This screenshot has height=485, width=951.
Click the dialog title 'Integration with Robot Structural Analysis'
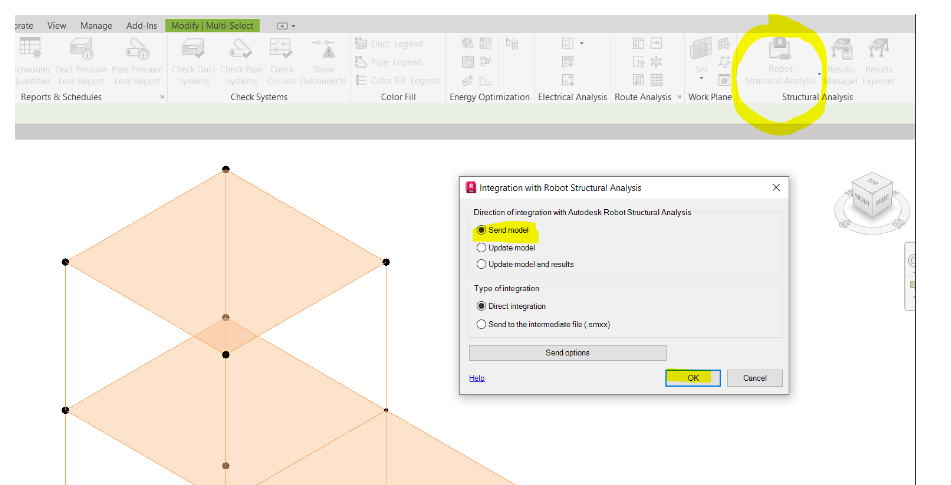pos(560,188)
